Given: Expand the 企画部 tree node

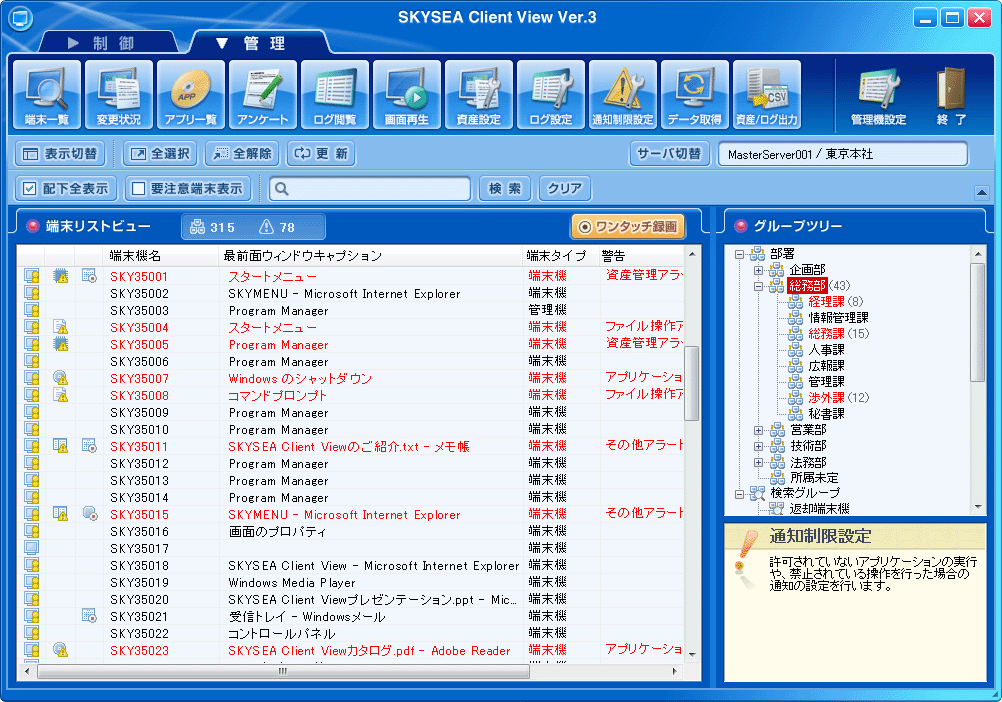Looking at the screenshot, I should click(x=759, y=270).
